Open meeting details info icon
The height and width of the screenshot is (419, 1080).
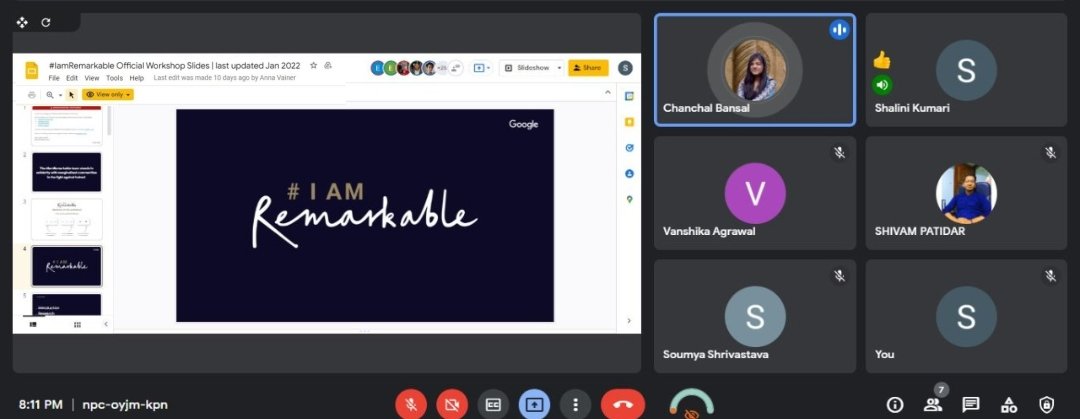(x=895, y=405)
